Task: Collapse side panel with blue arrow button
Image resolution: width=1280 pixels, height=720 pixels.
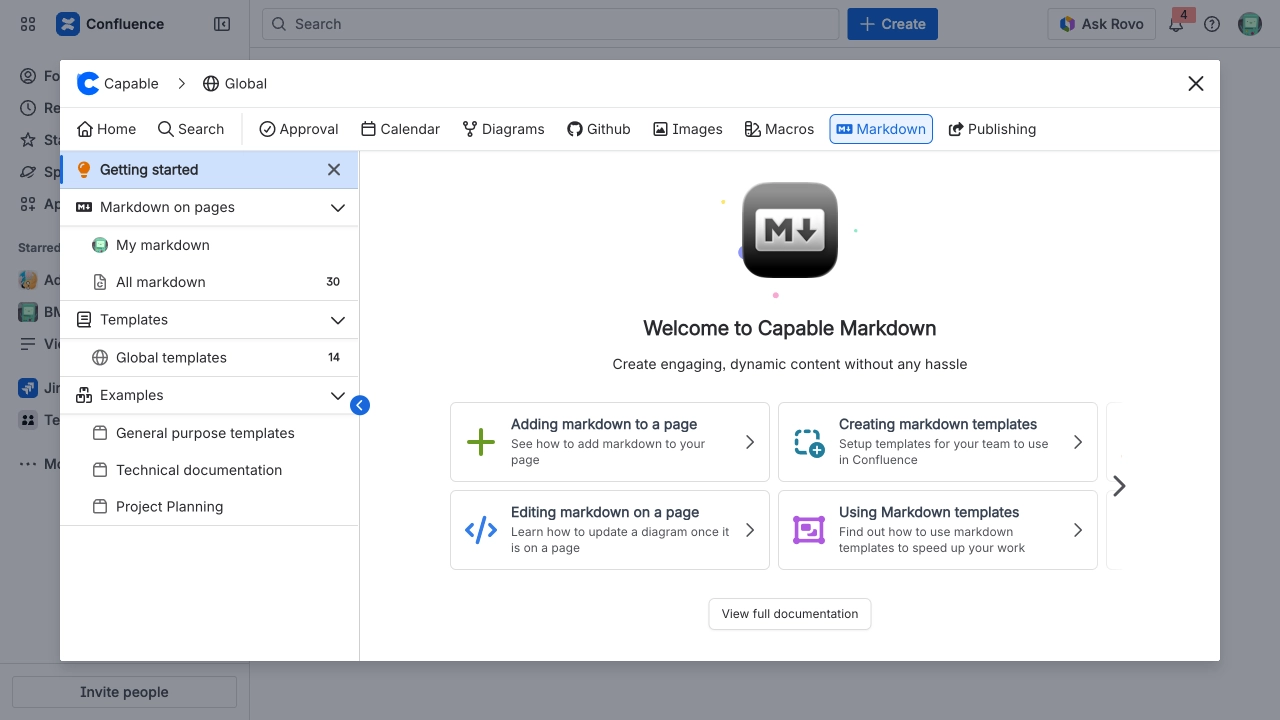Action: [x=360, y=405]
